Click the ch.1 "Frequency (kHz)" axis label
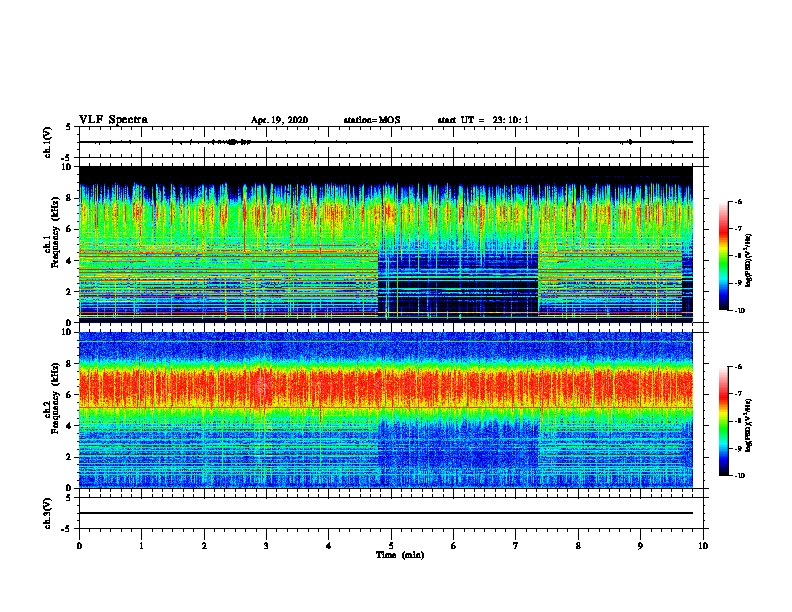792x612 pixels. pyautogui.click(x=55, y=232)
